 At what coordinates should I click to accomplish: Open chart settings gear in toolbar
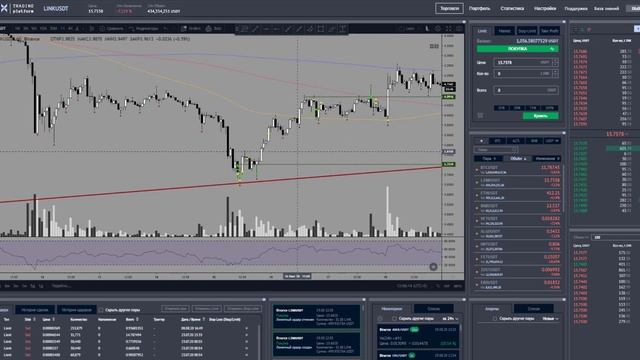438,29
